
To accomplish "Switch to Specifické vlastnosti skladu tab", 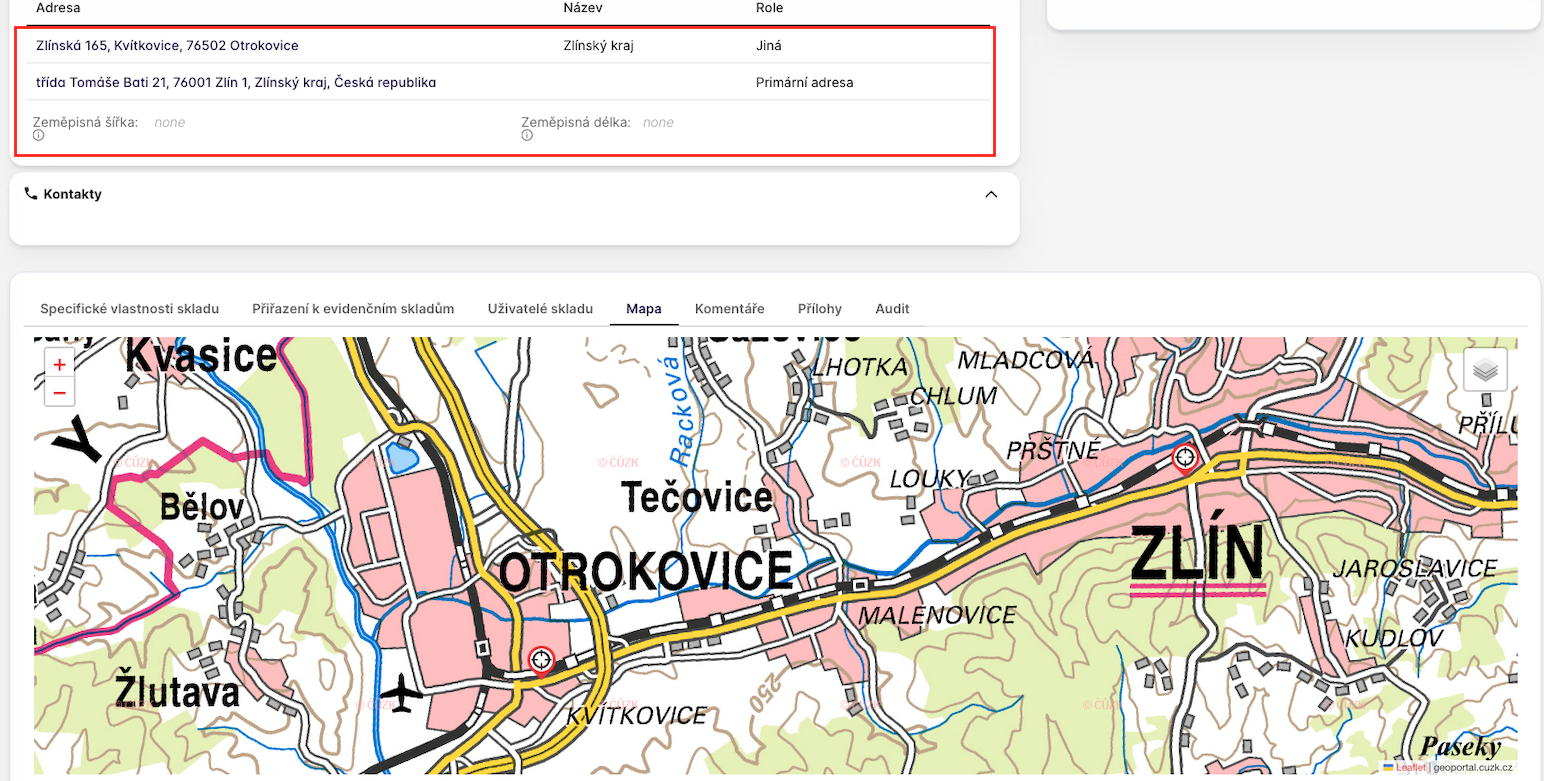I will [x=129, y=309].
